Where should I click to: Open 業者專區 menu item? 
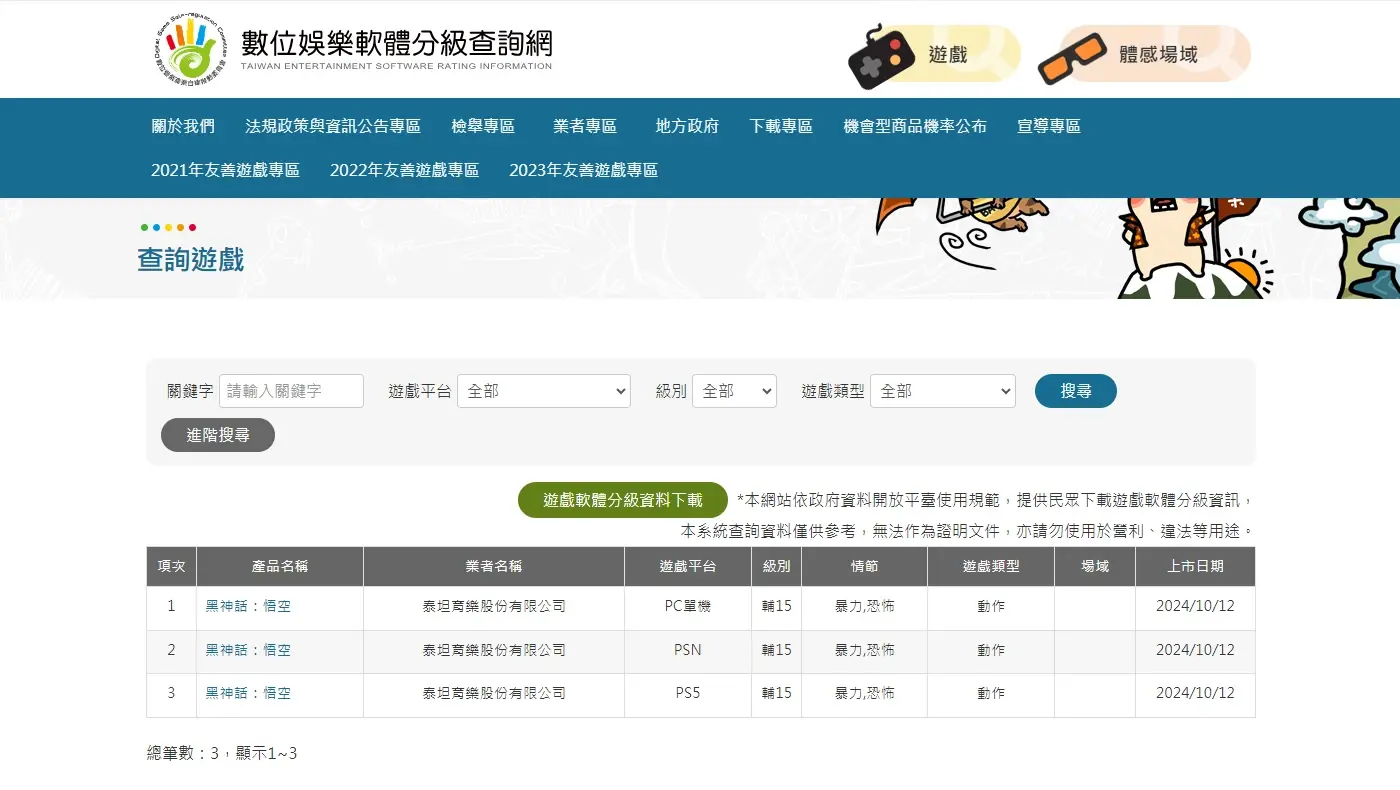pos(585,126)
